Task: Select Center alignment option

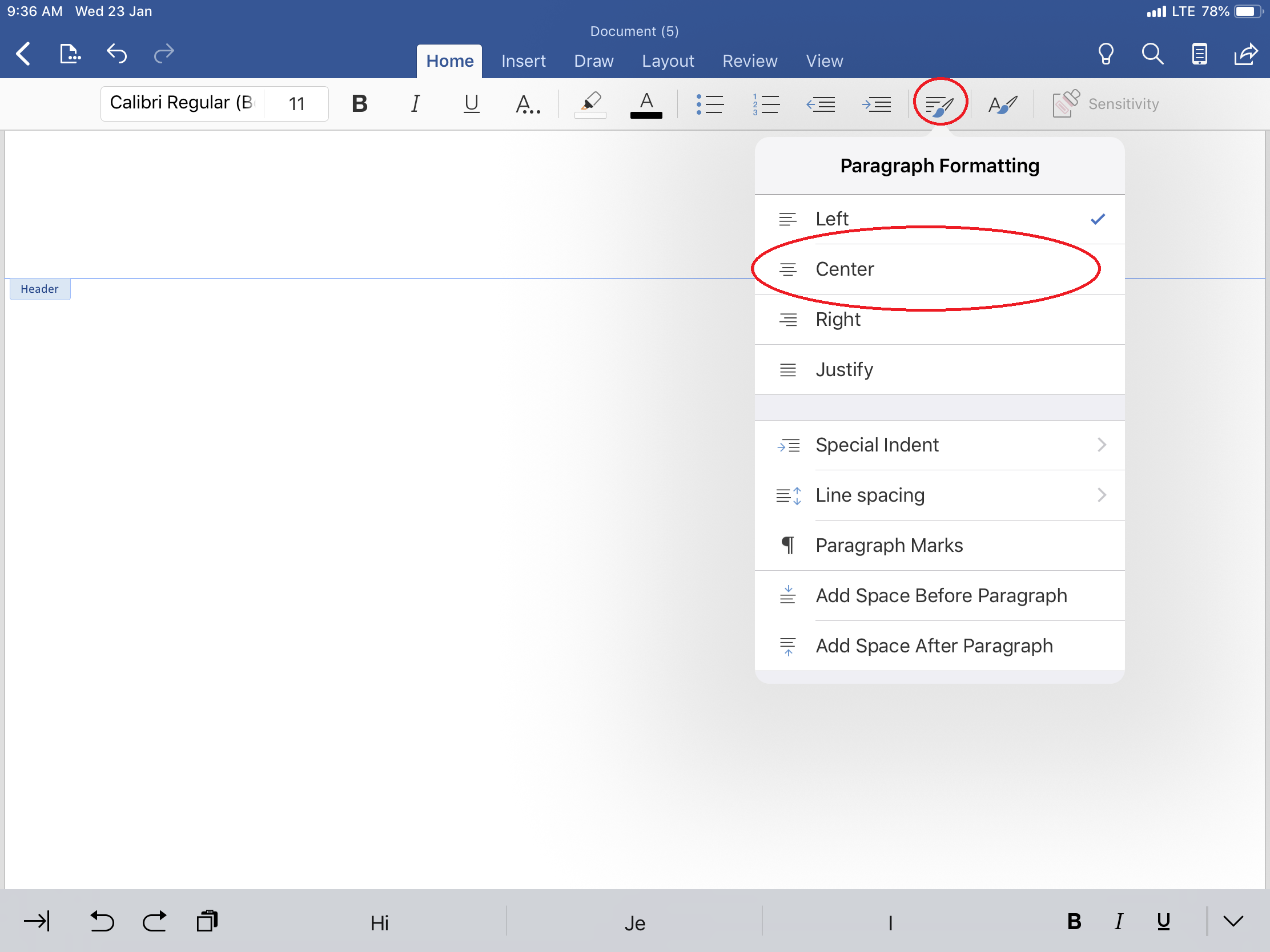Action: coord(939,269)
